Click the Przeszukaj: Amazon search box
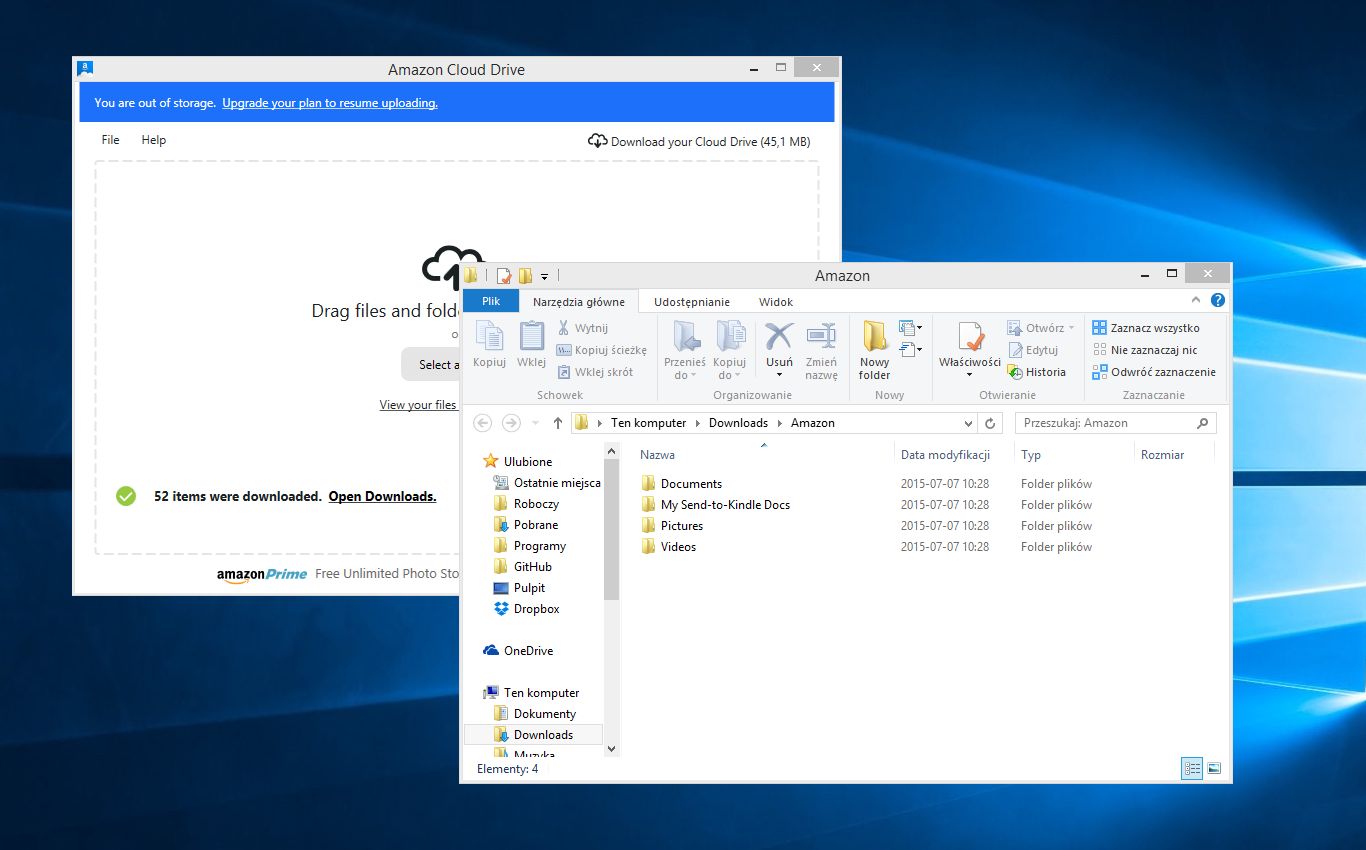 pos(1116,423)
